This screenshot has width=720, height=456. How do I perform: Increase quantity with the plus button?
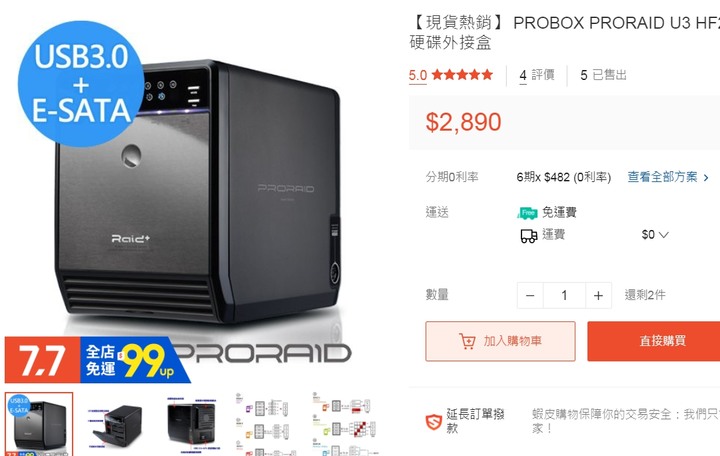pyautogui.click(x=598, y=295)
